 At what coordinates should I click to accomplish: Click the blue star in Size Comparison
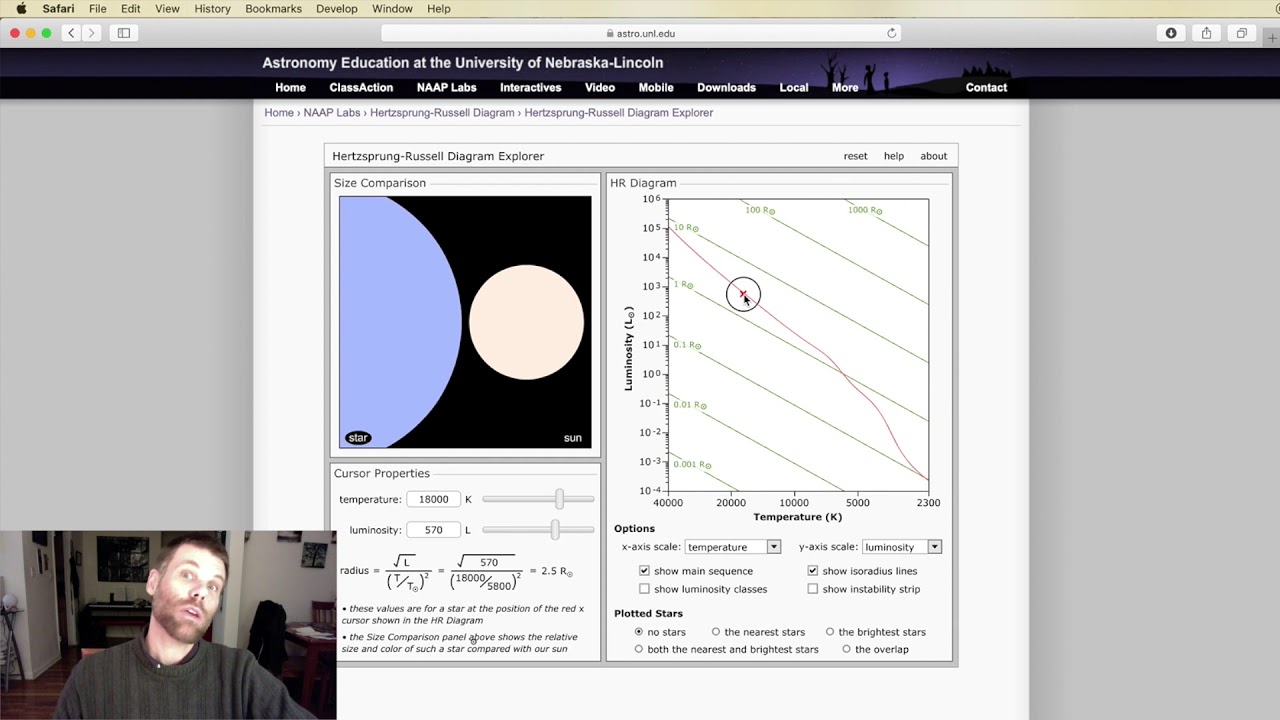pos(400,322)
